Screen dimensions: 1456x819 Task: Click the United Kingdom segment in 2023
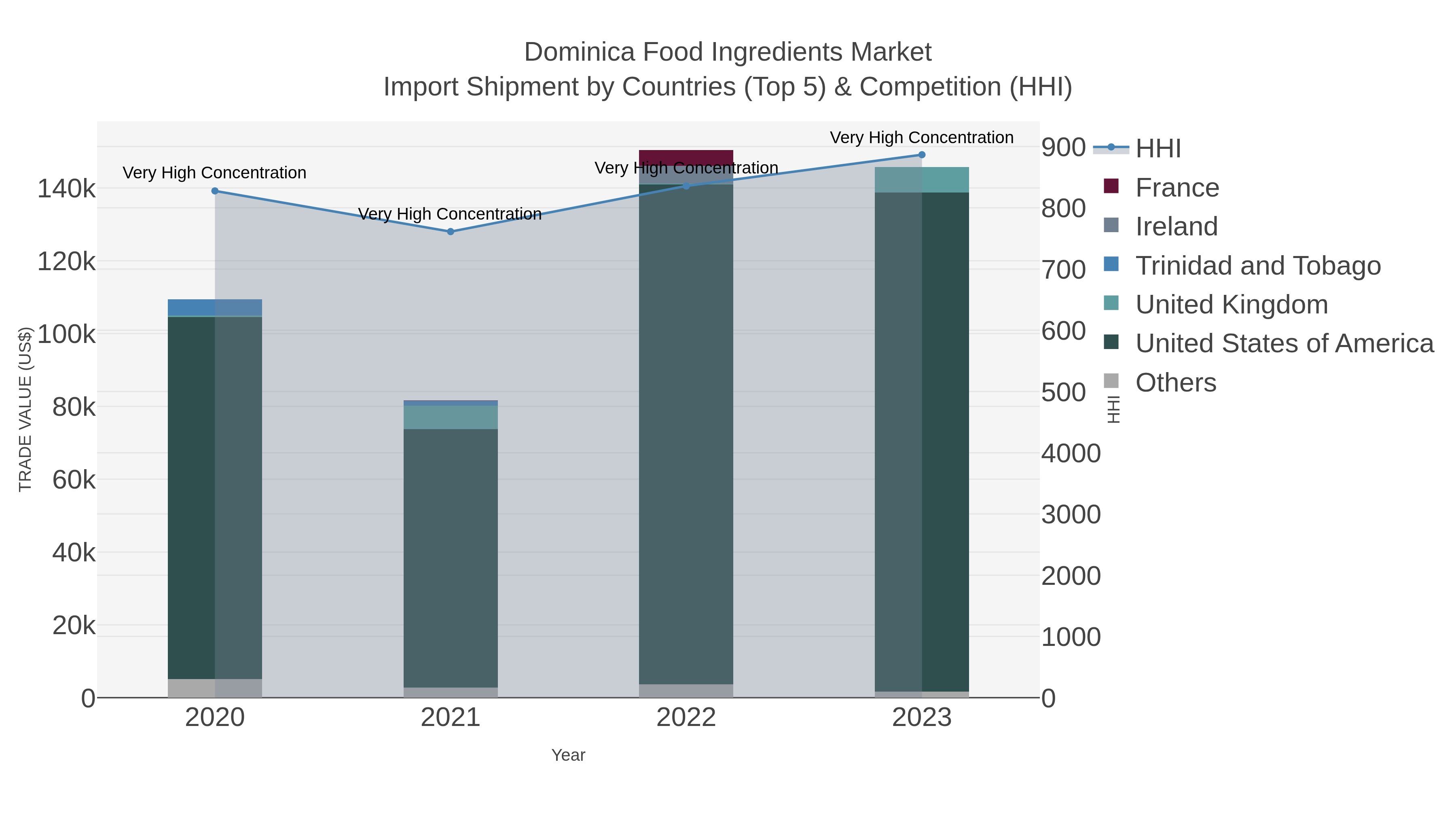(x=922, y=180)
